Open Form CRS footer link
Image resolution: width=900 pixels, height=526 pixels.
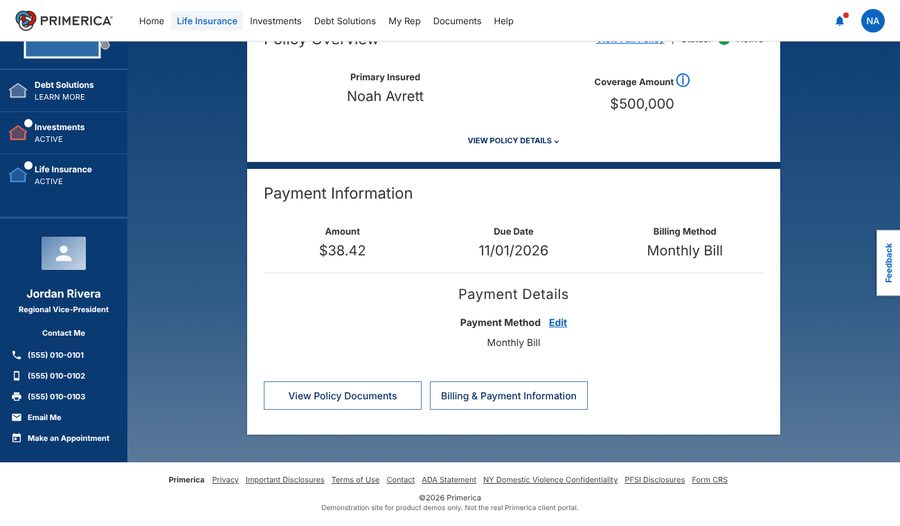pyautogui.click(x=709, y=479)
